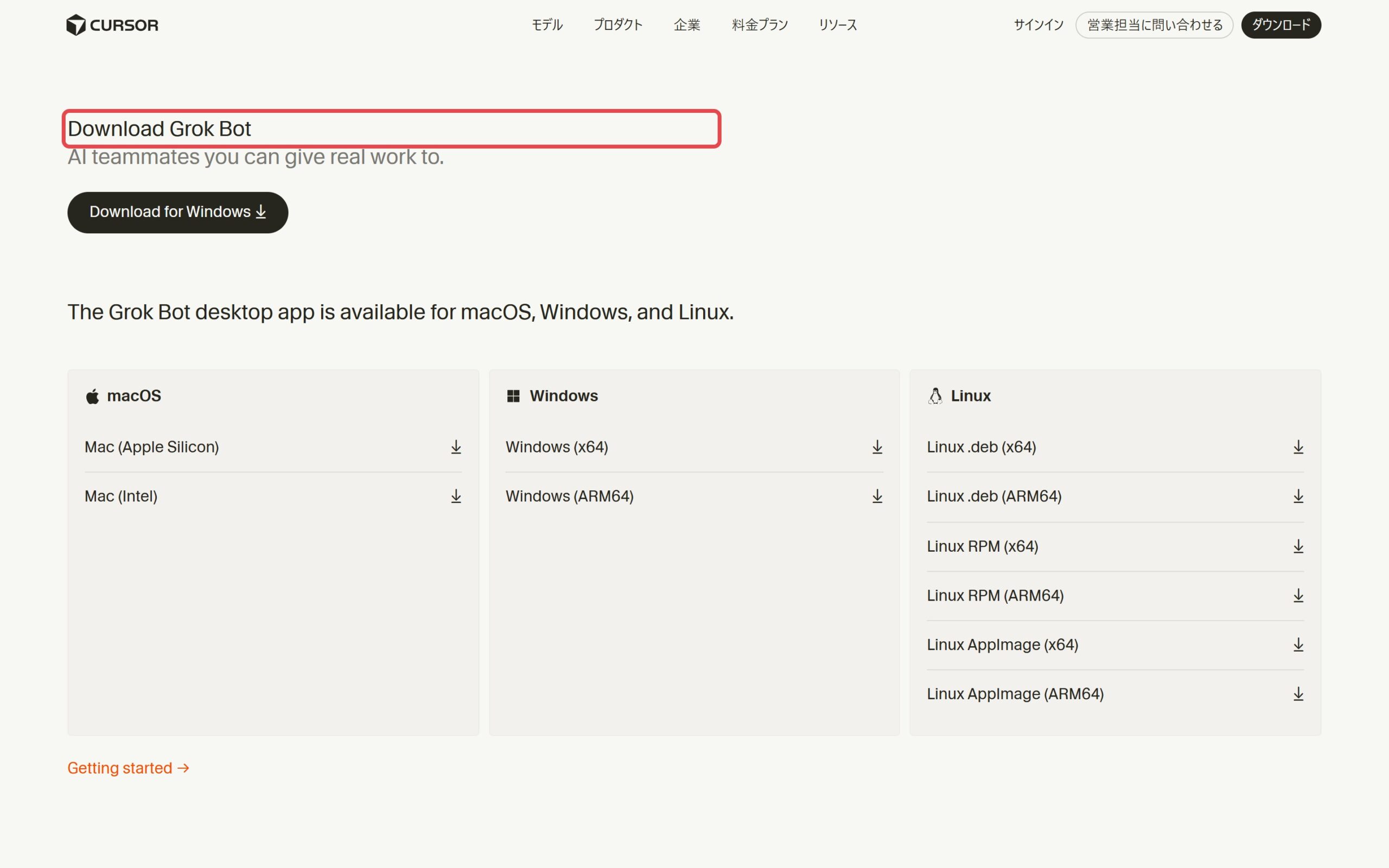
Task: Click the Download Grok Bot heading
Action: pos(160,129)
